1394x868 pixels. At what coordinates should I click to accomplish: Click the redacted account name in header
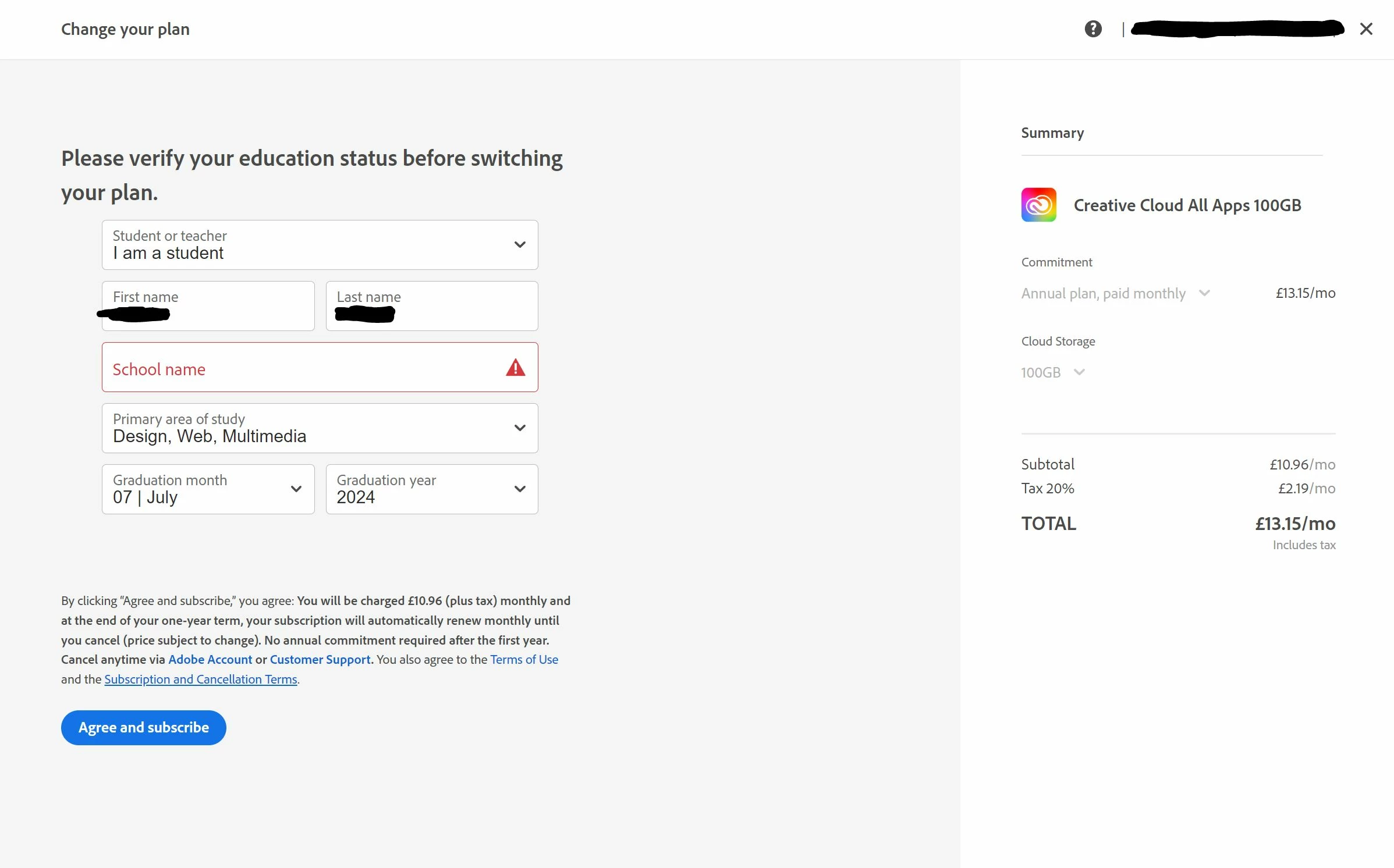(1237, 29)
